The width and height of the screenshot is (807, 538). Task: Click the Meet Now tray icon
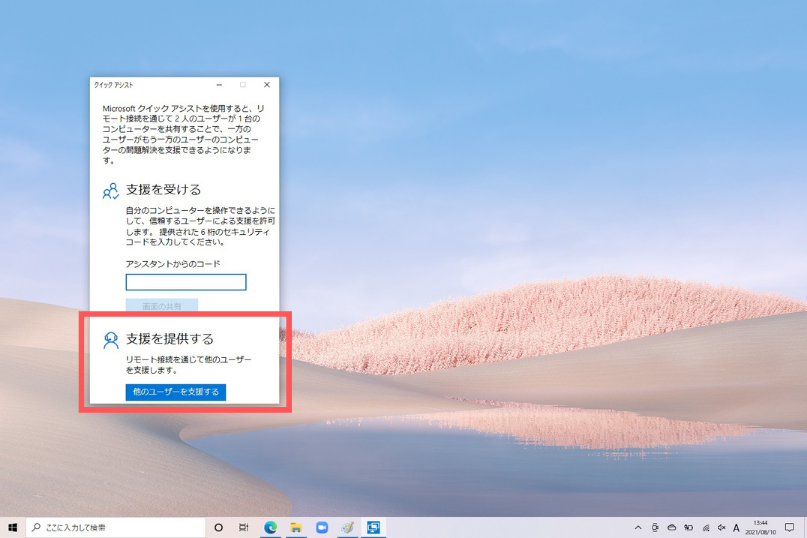[655, 528]
